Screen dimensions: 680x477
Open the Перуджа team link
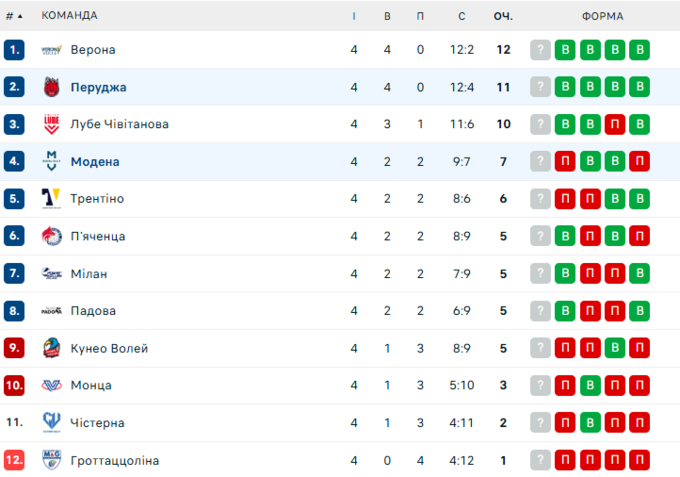(x=98, y=87)
